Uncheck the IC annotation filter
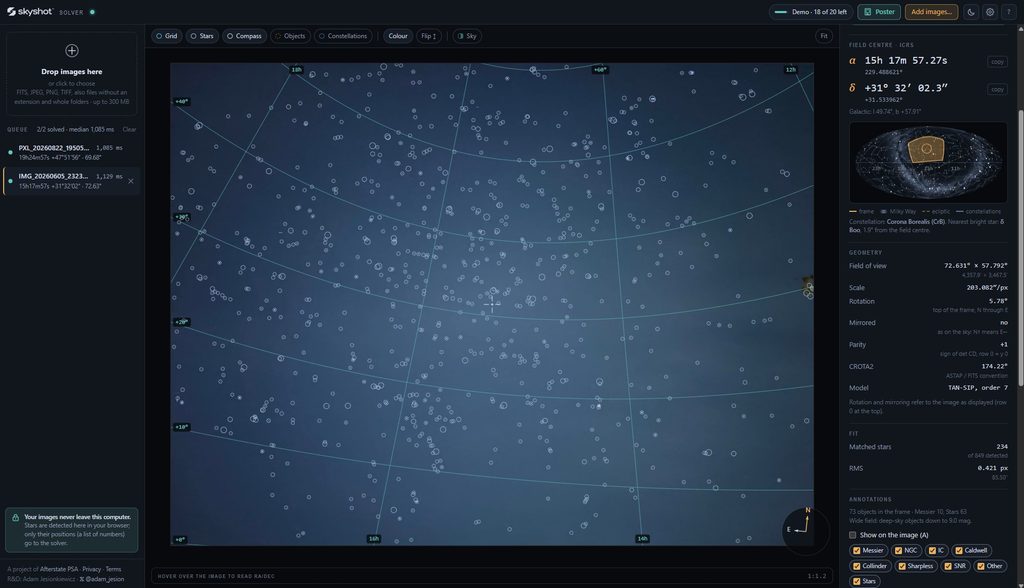Viewport: 1024px width, 588px height. (x=936, y=550)
